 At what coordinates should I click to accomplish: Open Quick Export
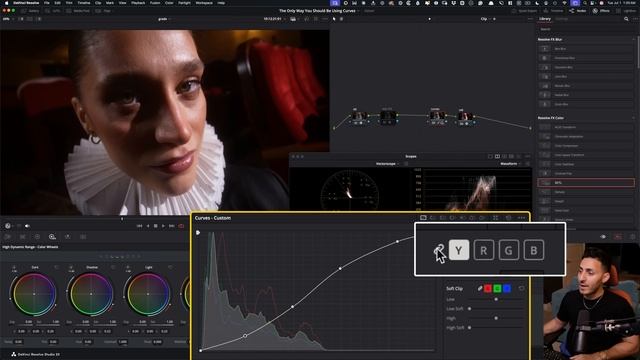[524, 11]
